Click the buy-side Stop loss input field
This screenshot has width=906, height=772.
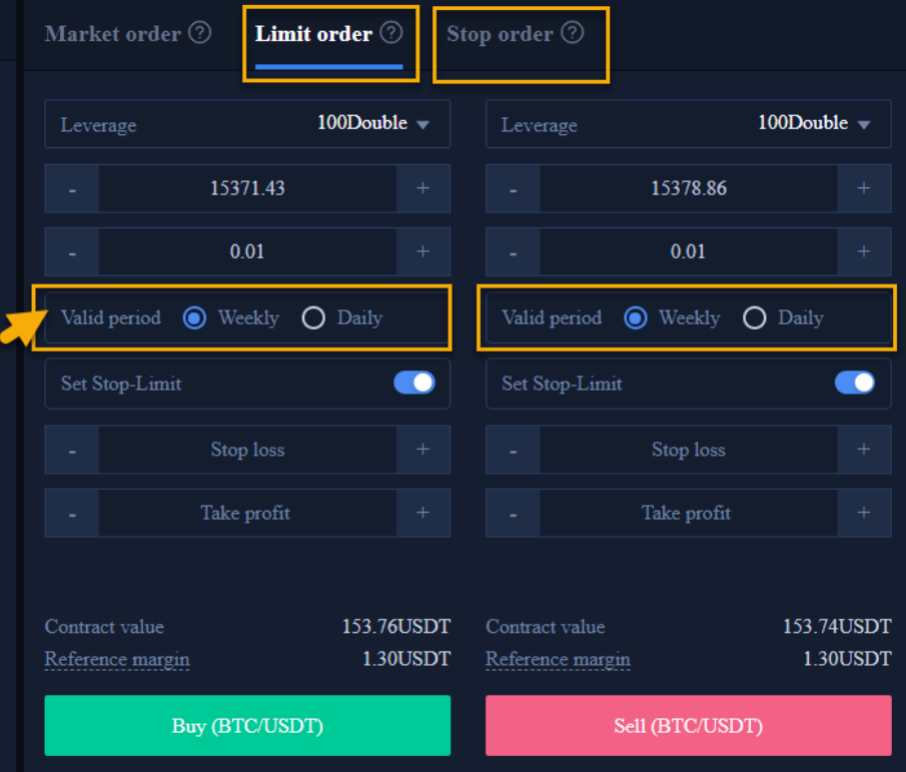pos(247,450)
